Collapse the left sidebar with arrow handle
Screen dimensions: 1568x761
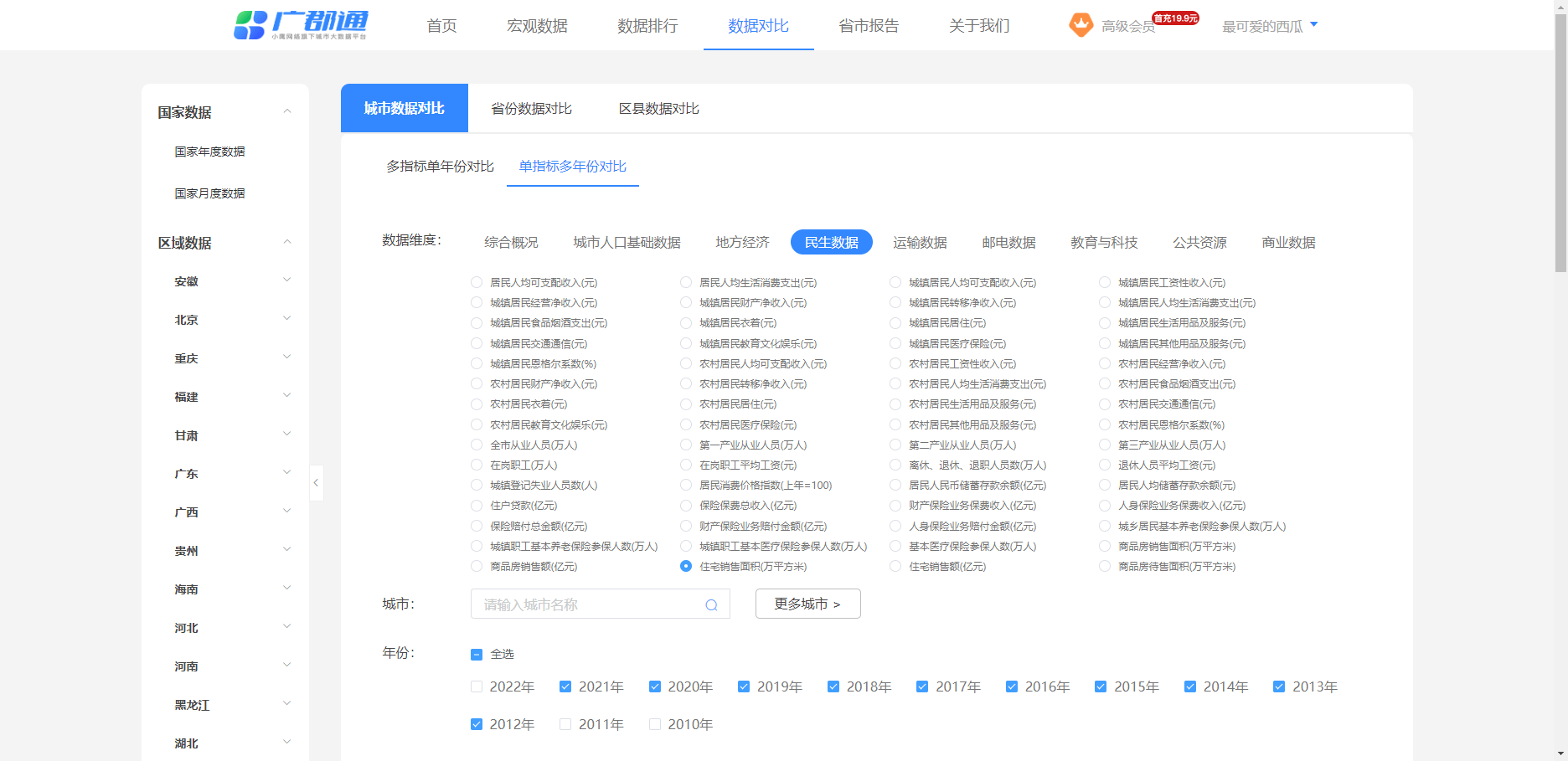point(316,483)
